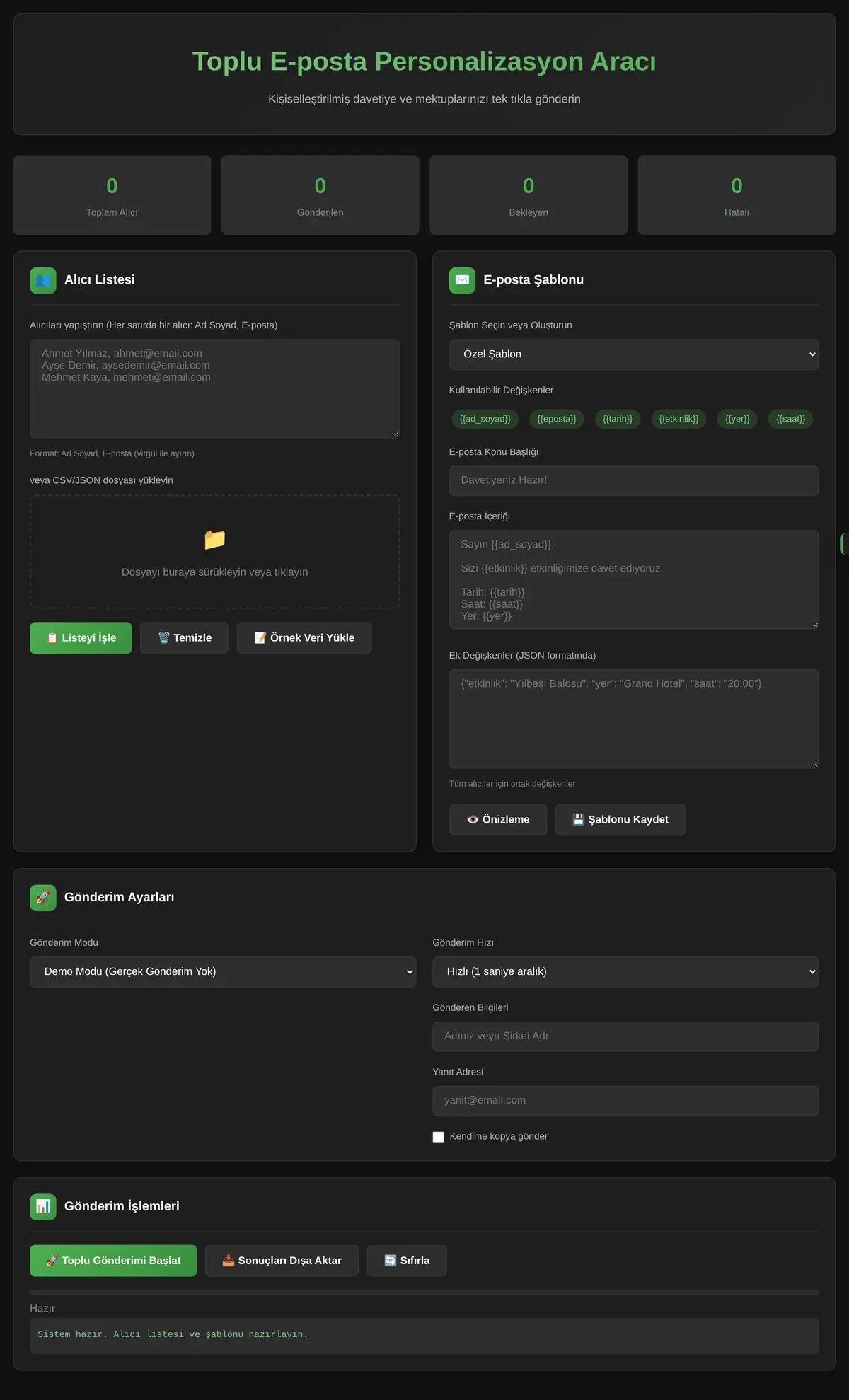Click the 'Sistem hazır' log message
Viewport: 849px width, 1400px height.
click(x=173, y=1334)
